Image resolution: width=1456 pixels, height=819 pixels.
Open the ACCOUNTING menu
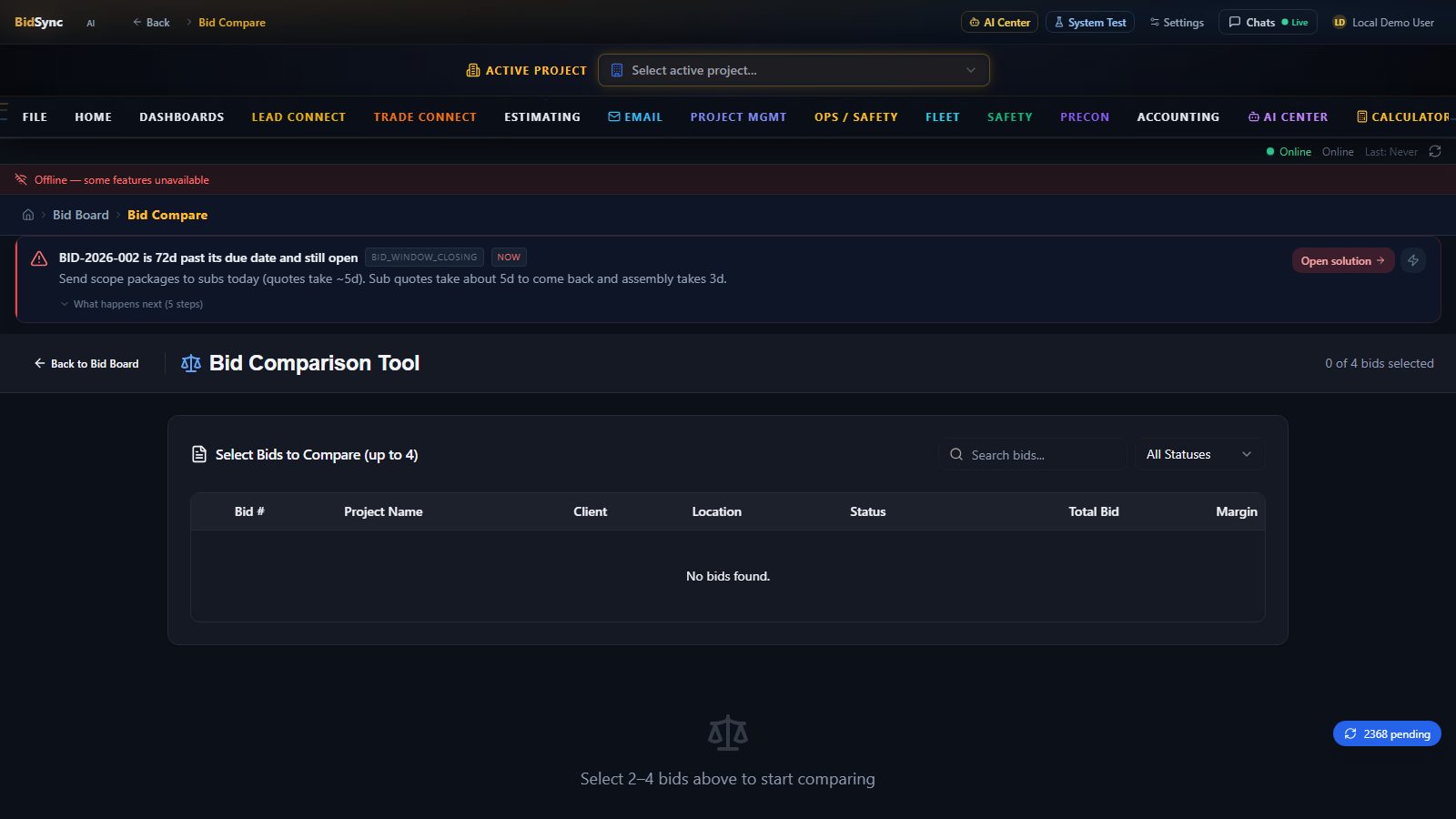coord(1178,116)
